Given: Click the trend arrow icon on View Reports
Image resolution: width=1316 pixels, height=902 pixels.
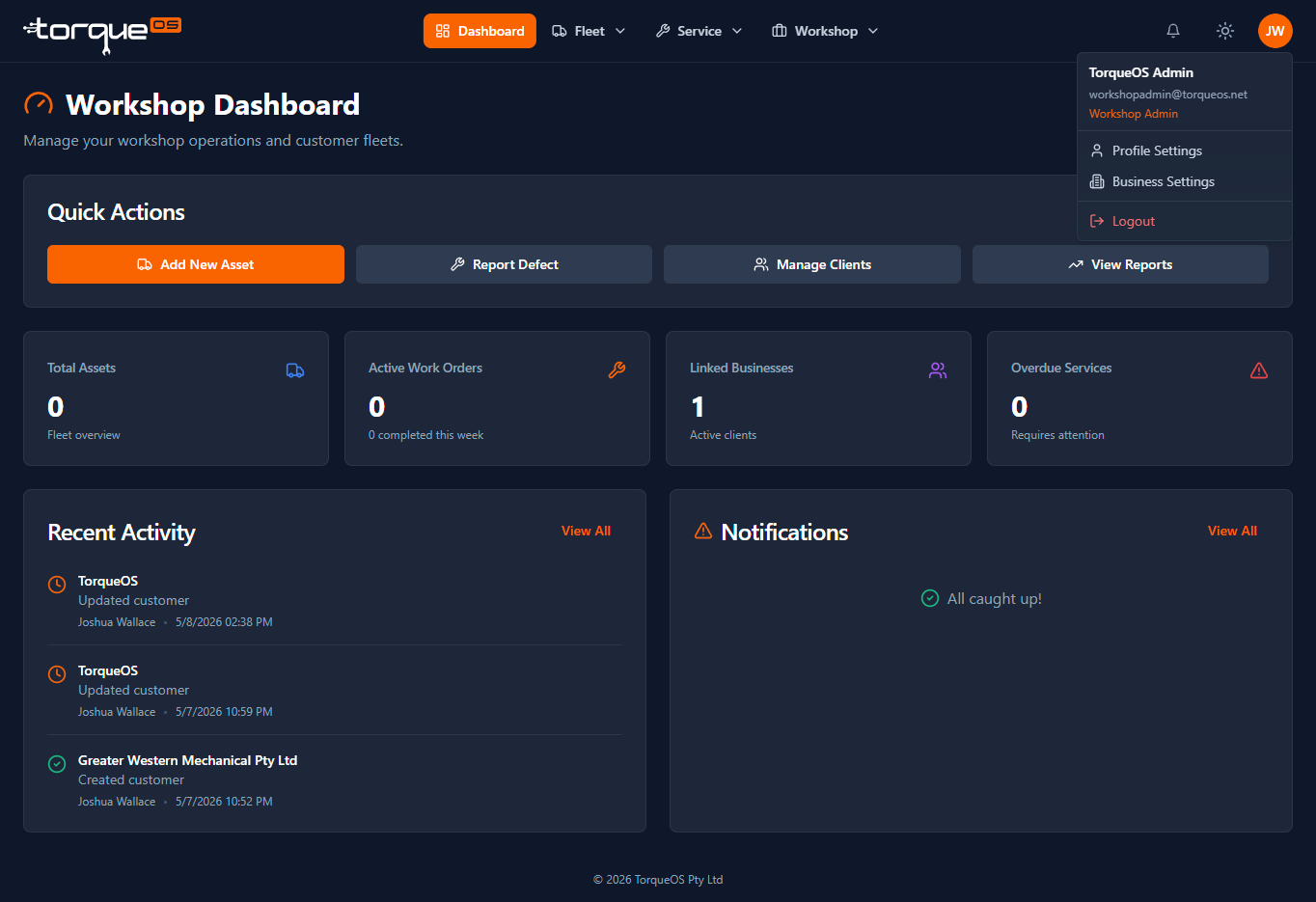Looking at the screenshot, I should click(x=1076, y=264).
